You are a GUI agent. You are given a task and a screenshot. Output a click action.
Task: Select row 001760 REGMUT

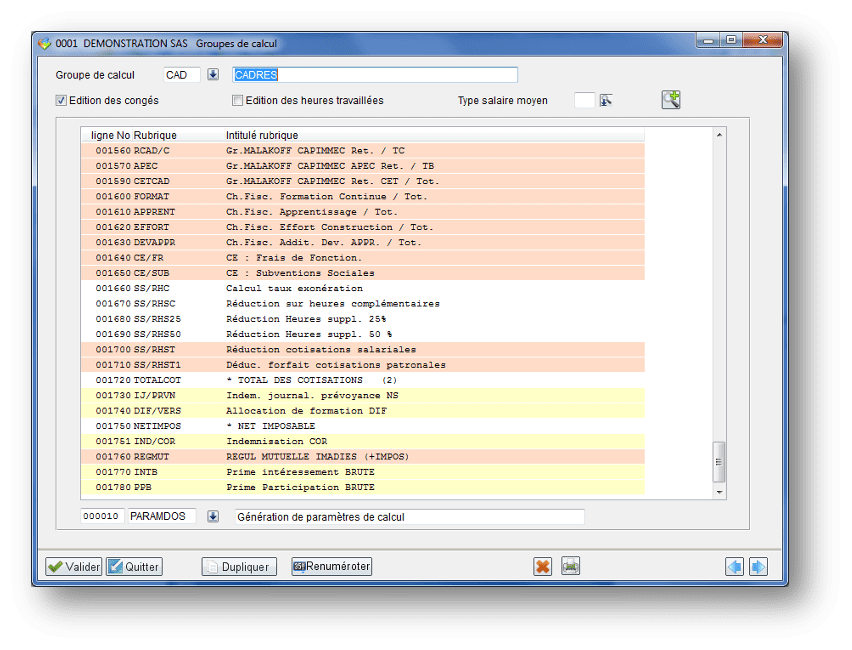coord(363,457)
